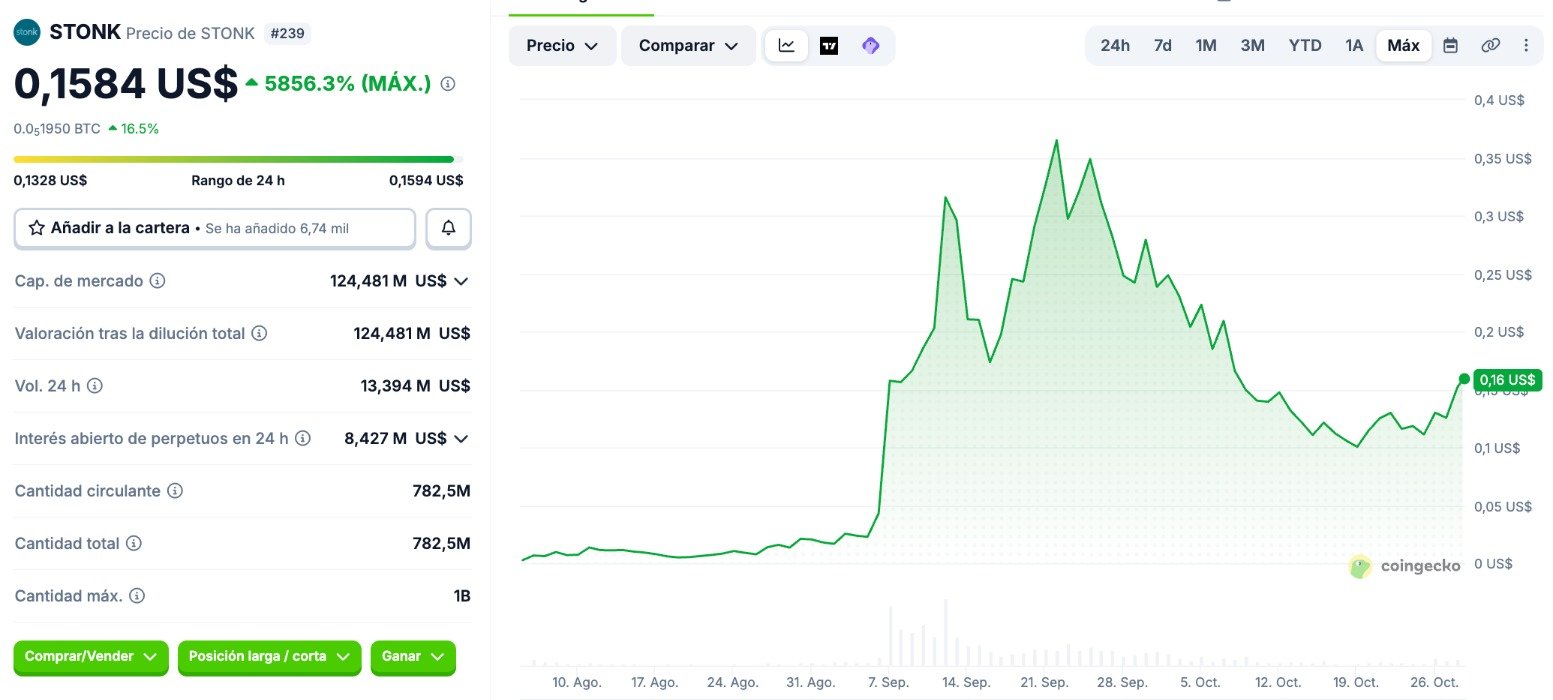1553x700 pixels.
Task: Select the 1M time range
Action: (x=1206, y=46)
